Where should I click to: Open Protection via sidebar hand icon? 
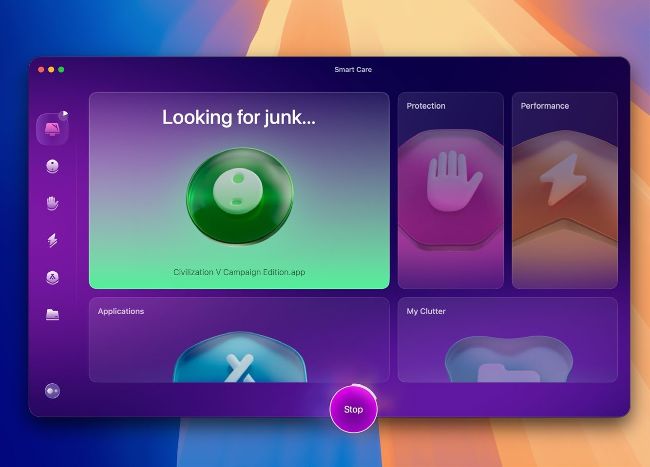tap(52, 203)
